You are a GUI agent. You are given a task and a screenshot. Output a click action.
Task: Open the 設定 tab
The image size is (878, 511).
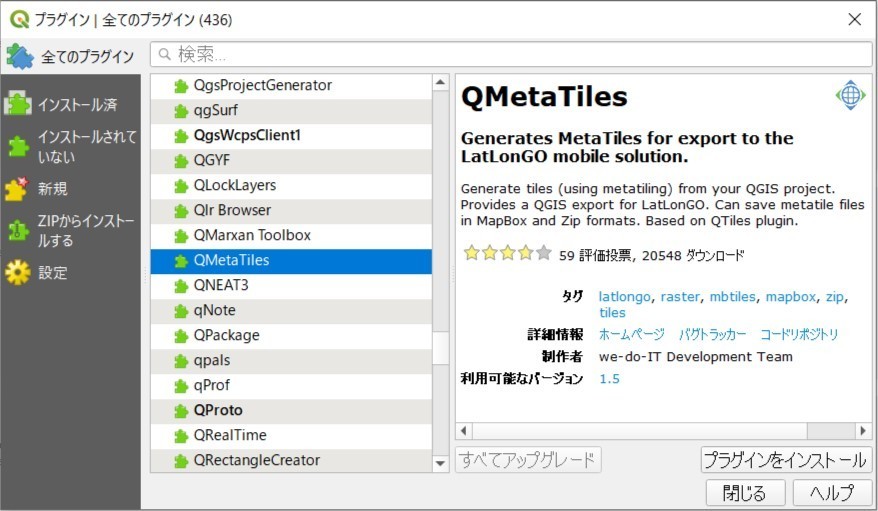[x=71, y=273]
